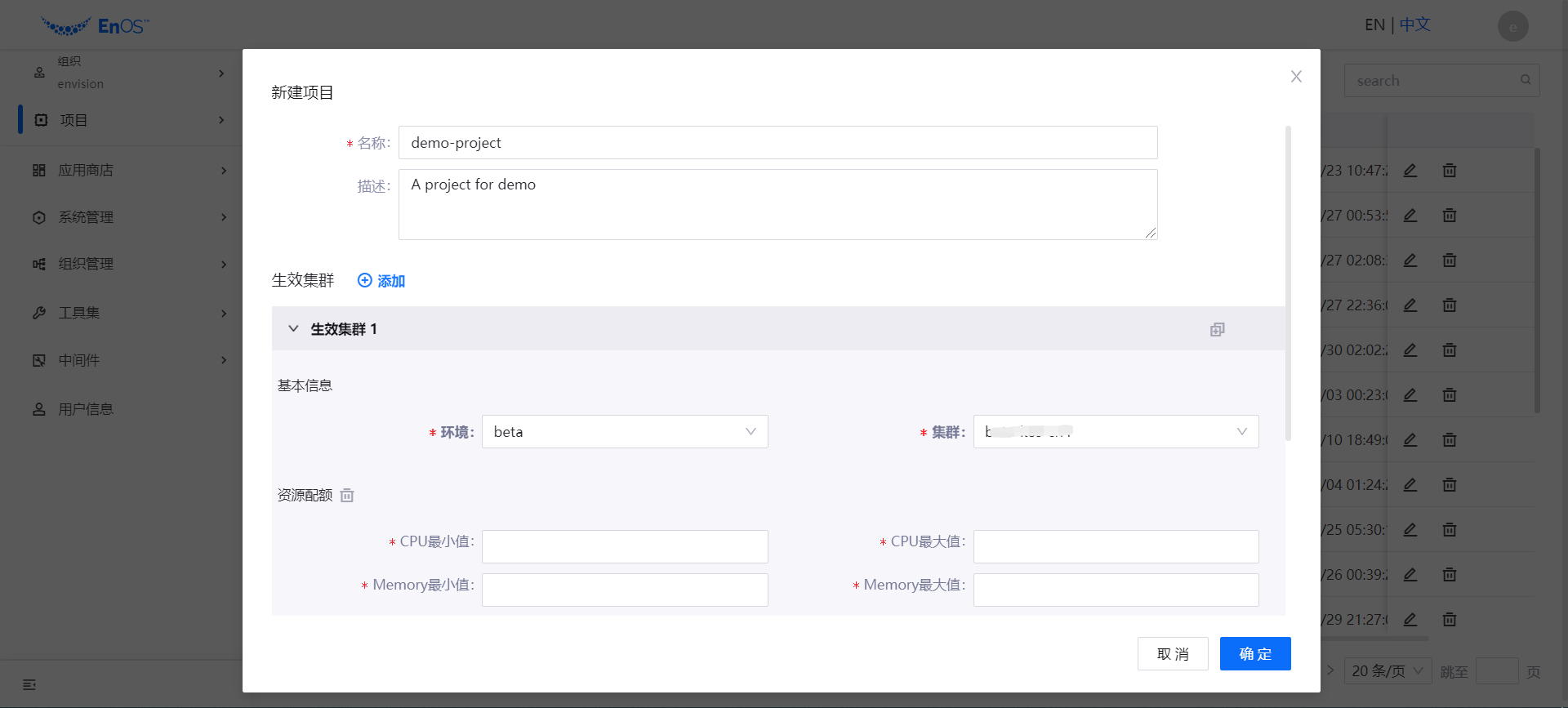Click the 系统管理 hexagon icon
This screenshot has height=708, width=1568.
tap(38, 217)
